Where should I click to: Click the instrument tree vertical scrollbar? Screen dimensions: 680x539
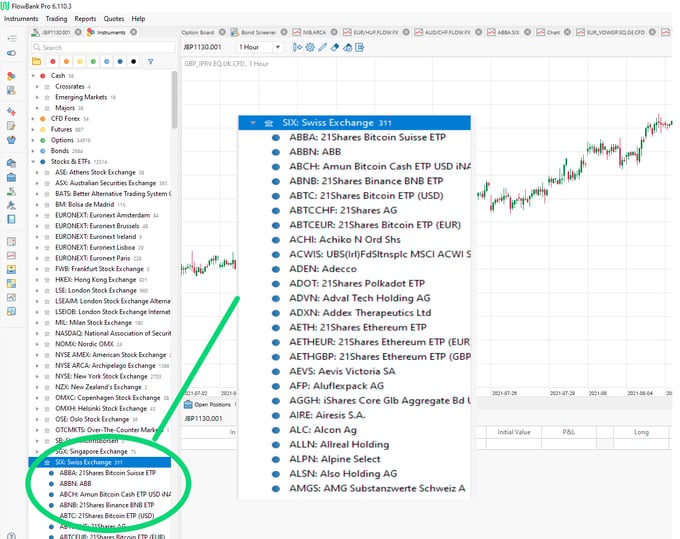(174, 100)
